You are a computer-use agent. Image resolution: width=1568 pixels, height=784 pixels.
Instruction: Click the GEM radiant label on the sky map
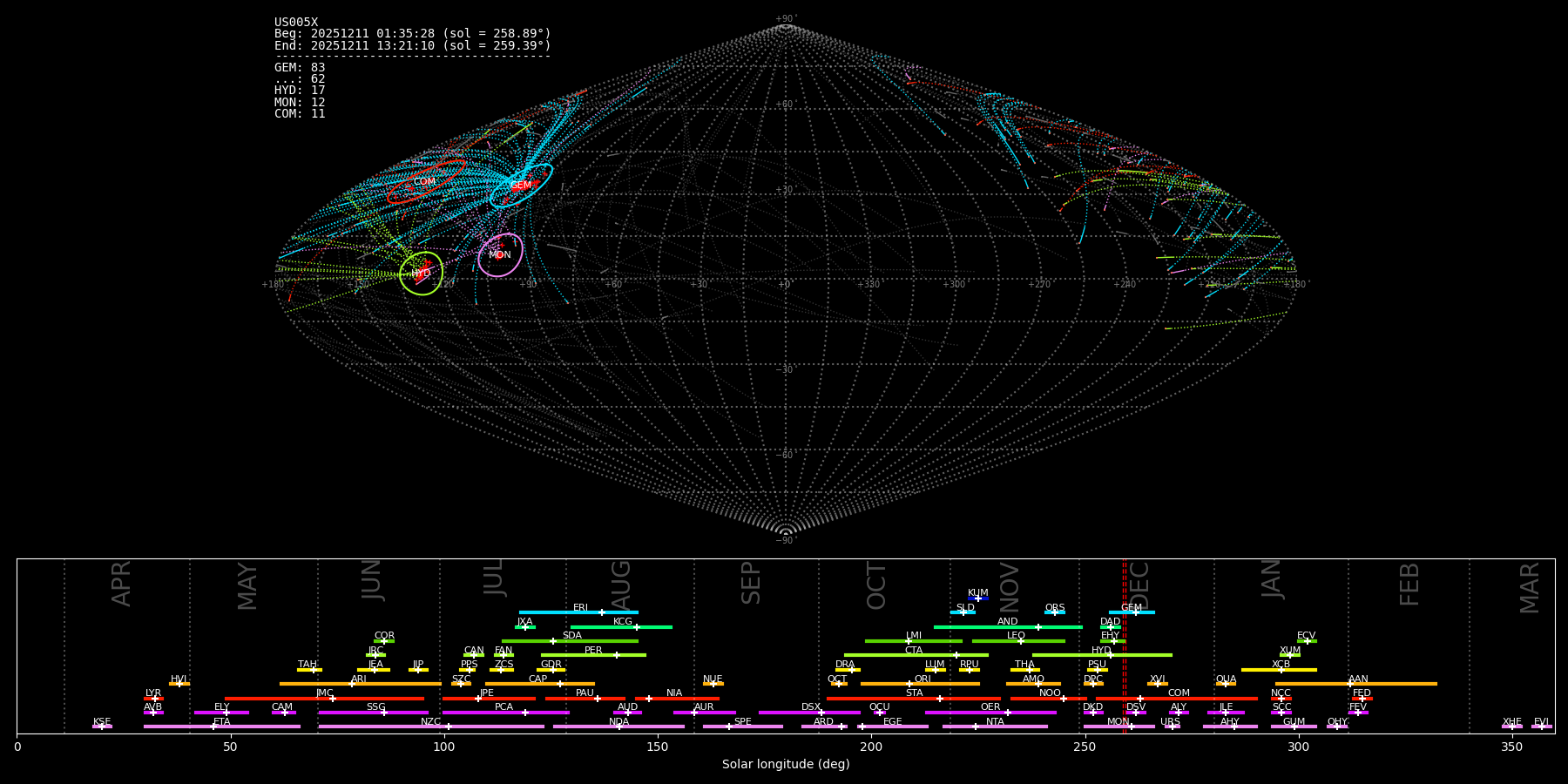pos(521,186)
